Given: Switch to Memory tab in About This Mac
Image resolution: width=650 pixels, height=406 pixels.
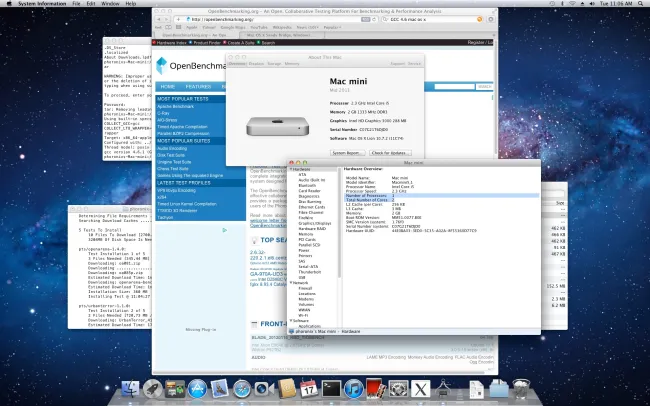Looking at the screenshot, I should tap(292, 64).
